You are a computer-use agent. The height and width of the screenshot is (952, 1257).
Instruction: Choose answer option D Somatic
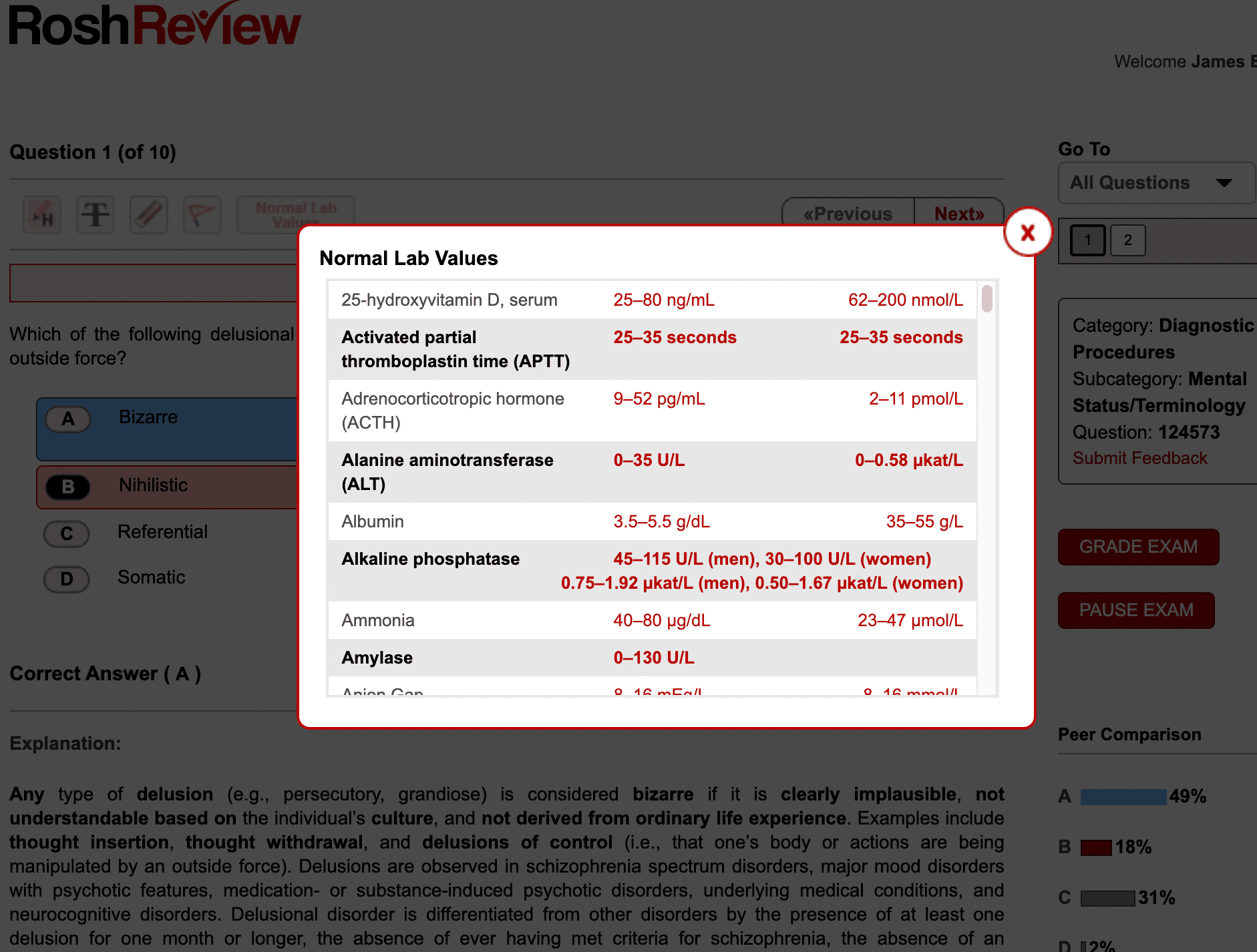pos(151,577)
